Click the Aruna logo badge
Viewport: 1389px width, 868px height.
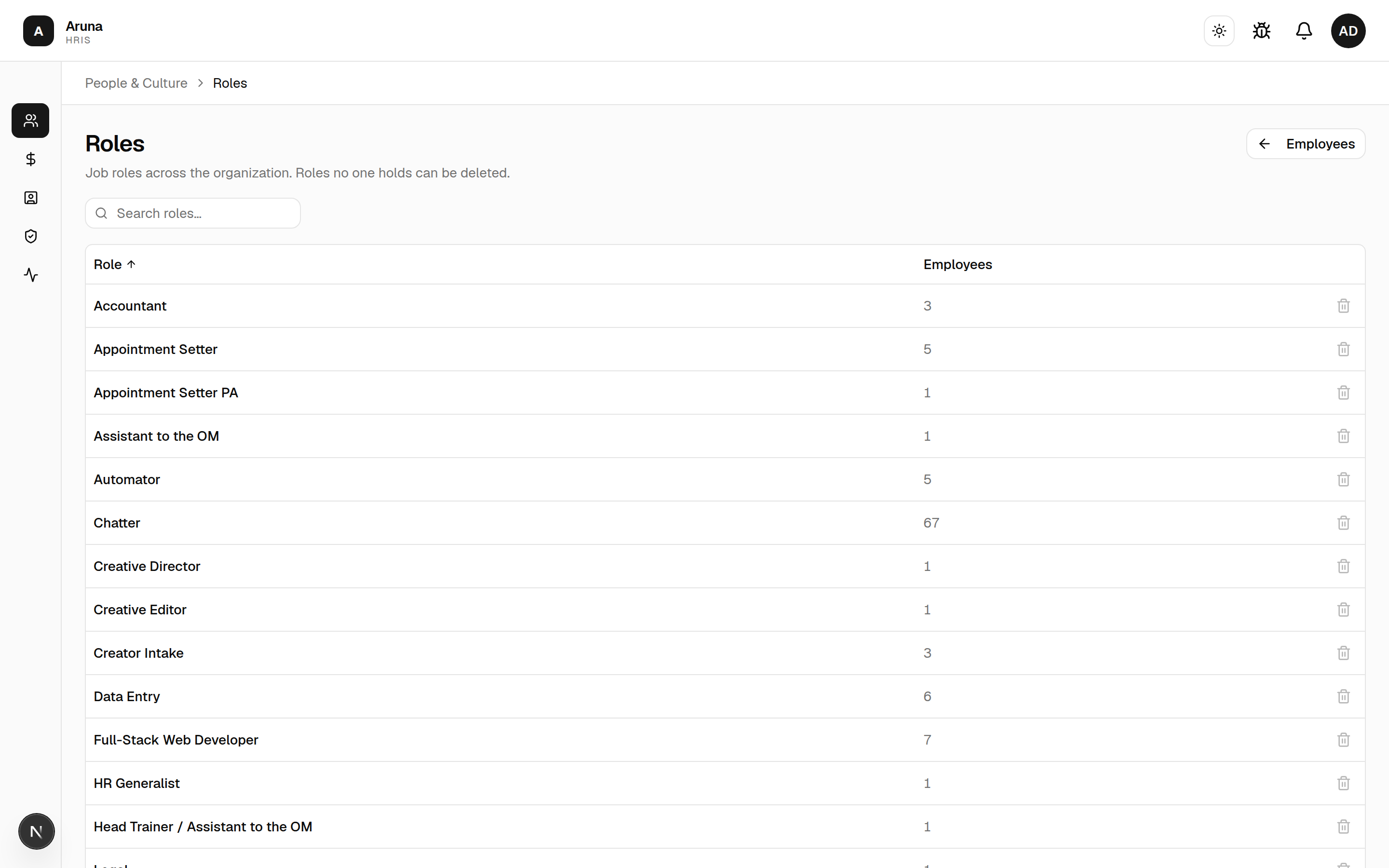39,31
